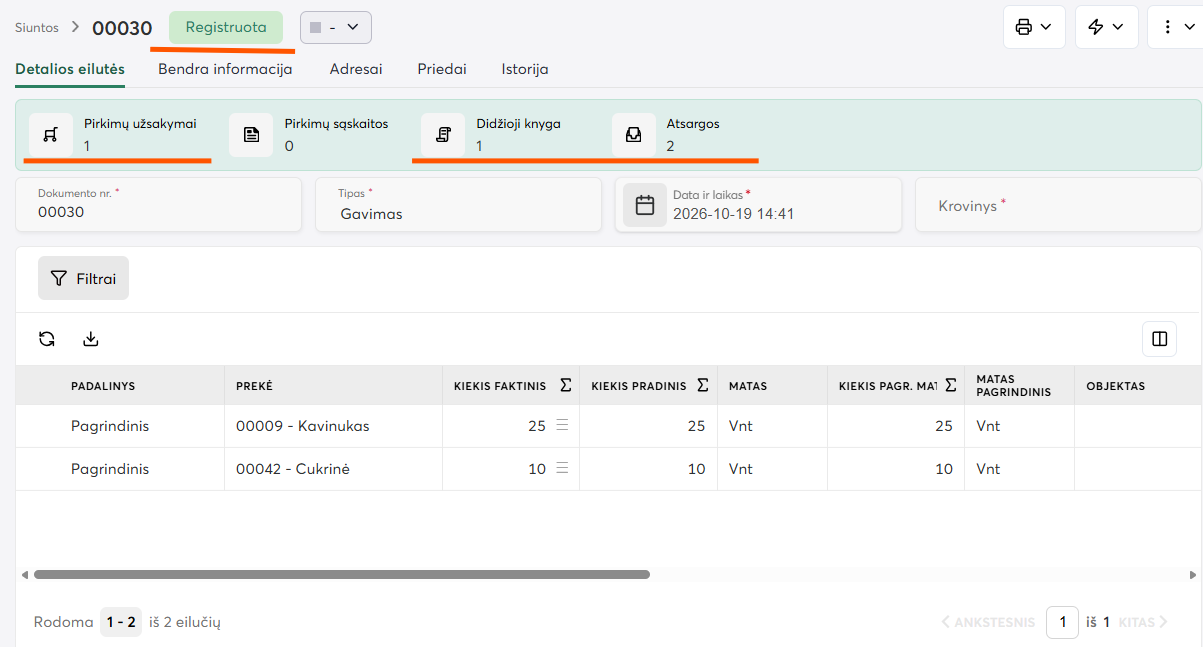Open the Atsargos inventory tray icon
This screenshot has height=647, width=1203.
633,135
